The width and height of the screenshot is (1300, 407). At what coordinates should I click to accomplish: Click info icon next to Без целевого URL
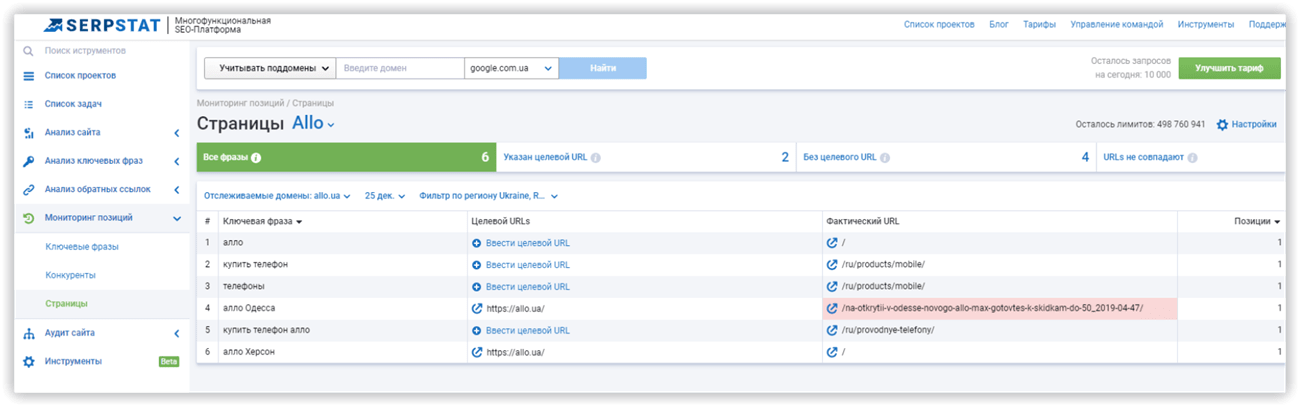(x=885, y=158)
